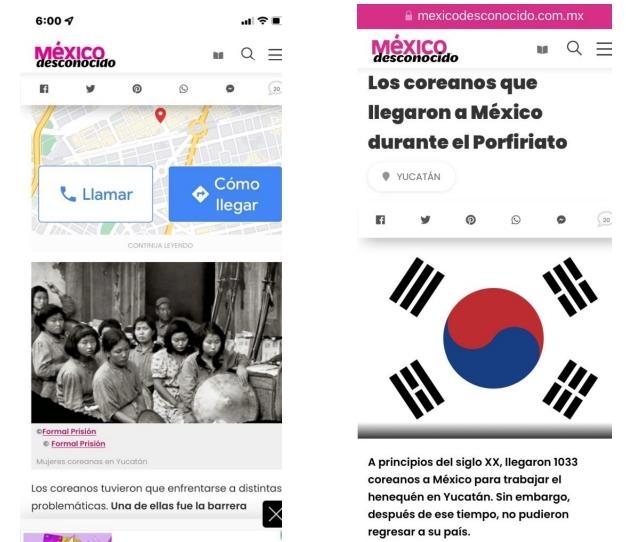Share via WhatsApp from left share bar
Screen dimensions: 626x542
(x=184, y=89)
